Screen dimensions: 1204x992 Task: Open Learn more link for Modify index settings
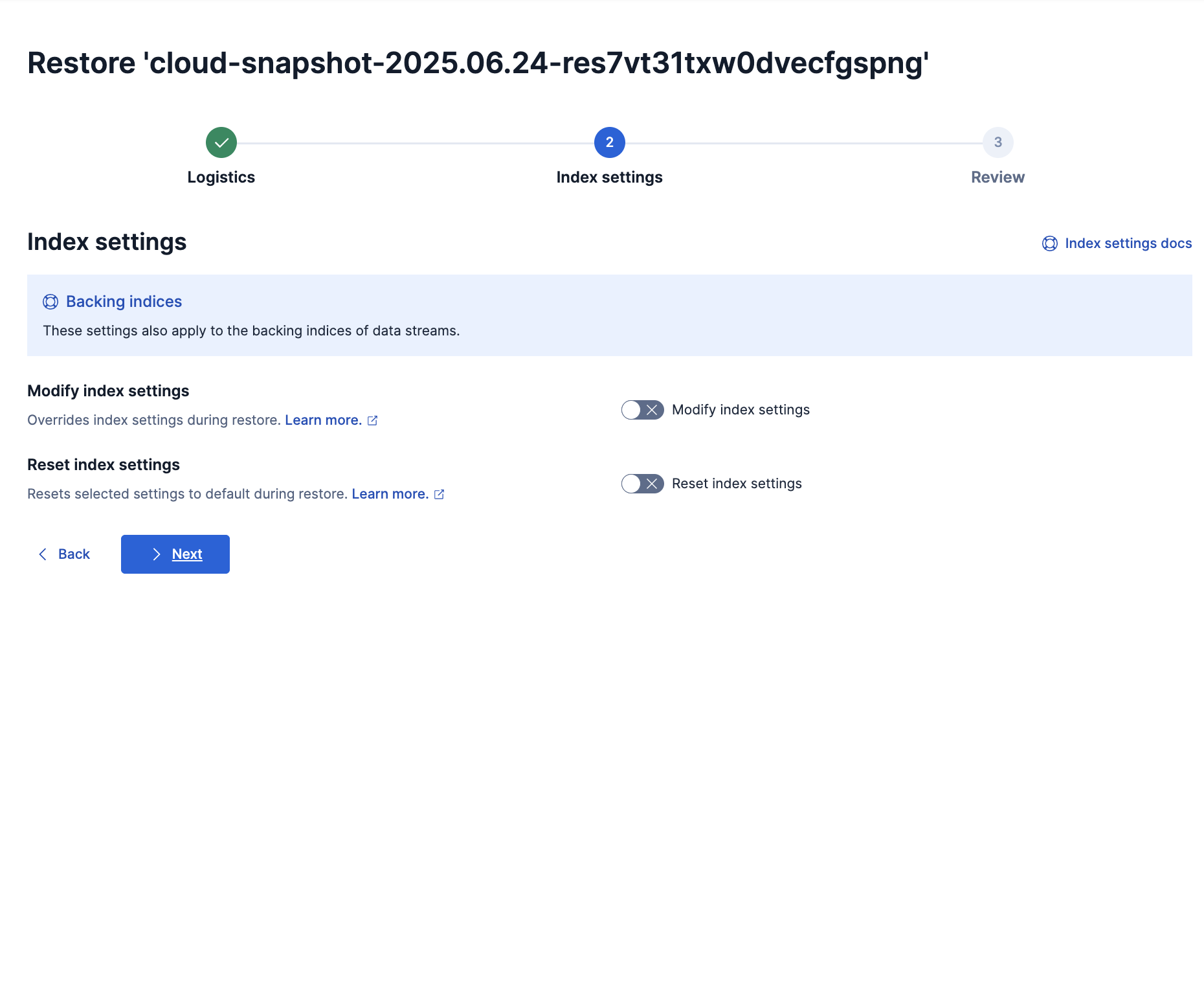pos(324,420)
